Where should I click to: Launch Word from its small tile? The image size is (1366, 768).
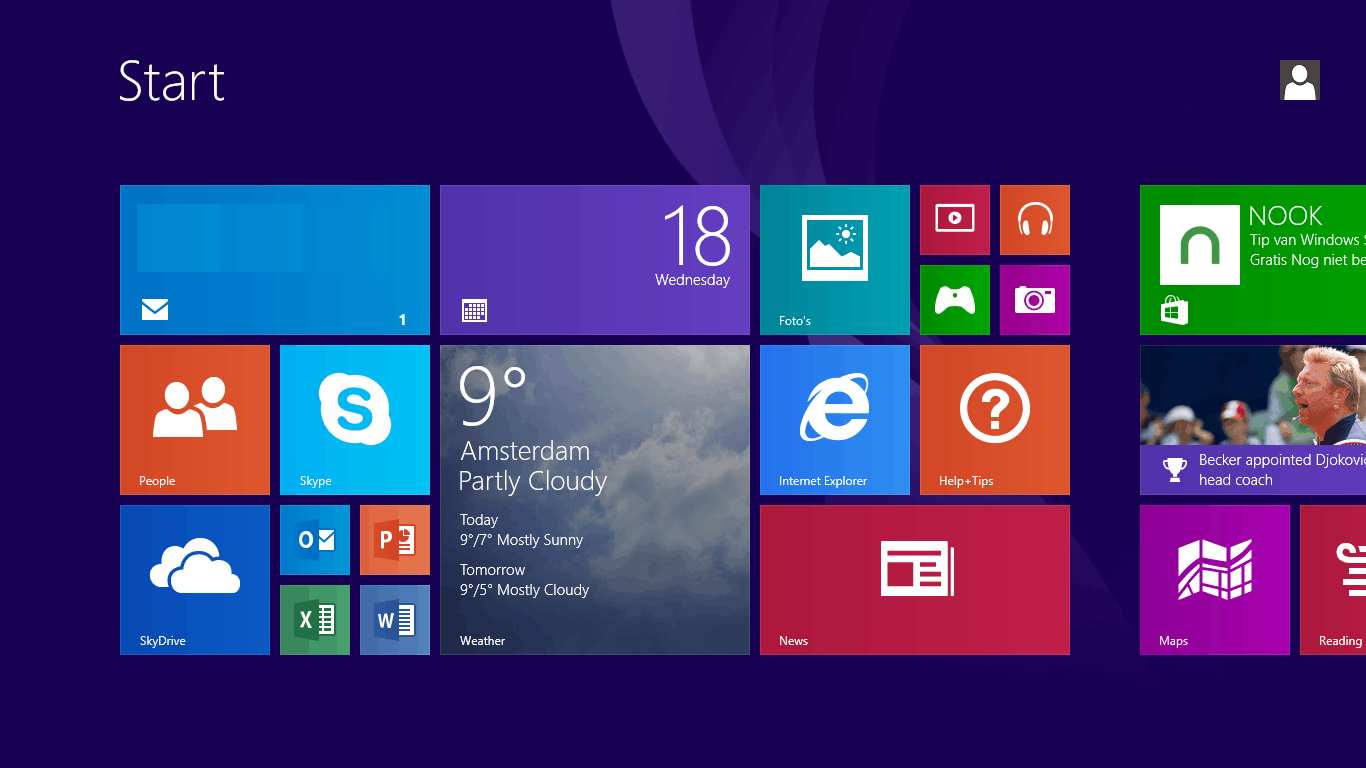(395, 620)
